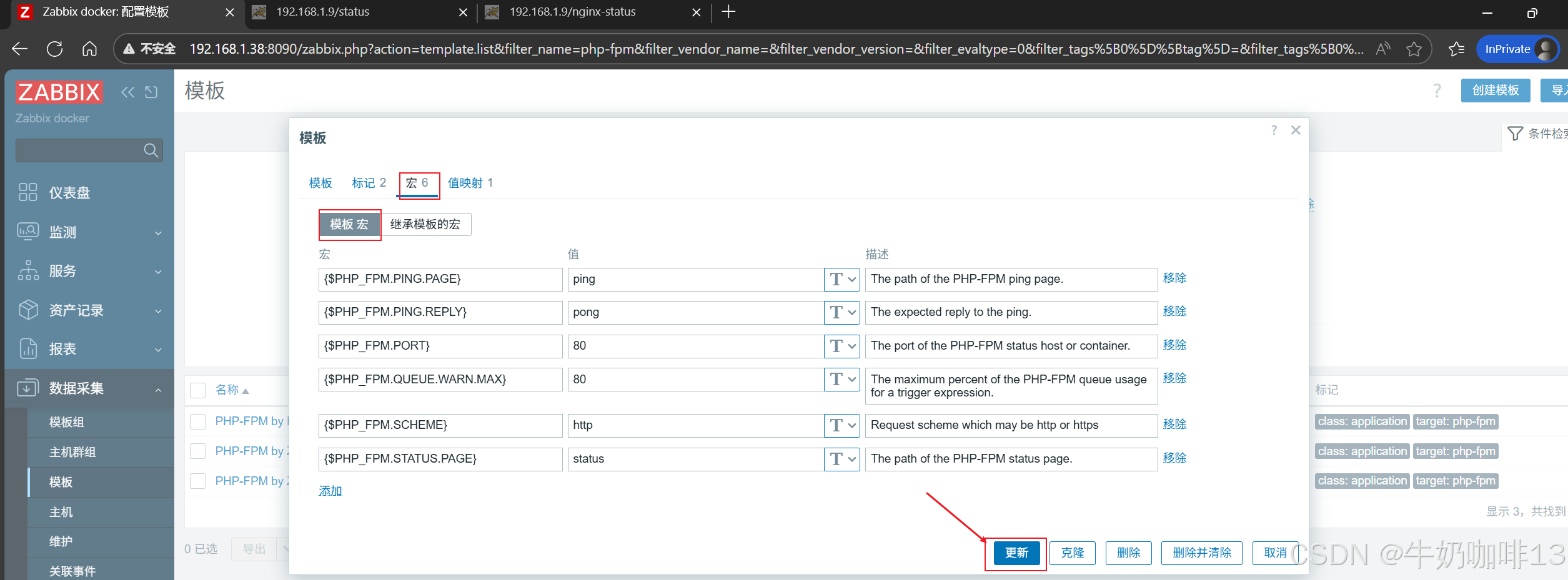Remove the {$PHP_FPM.PORT} macro via 移除

click(1174, 345)
